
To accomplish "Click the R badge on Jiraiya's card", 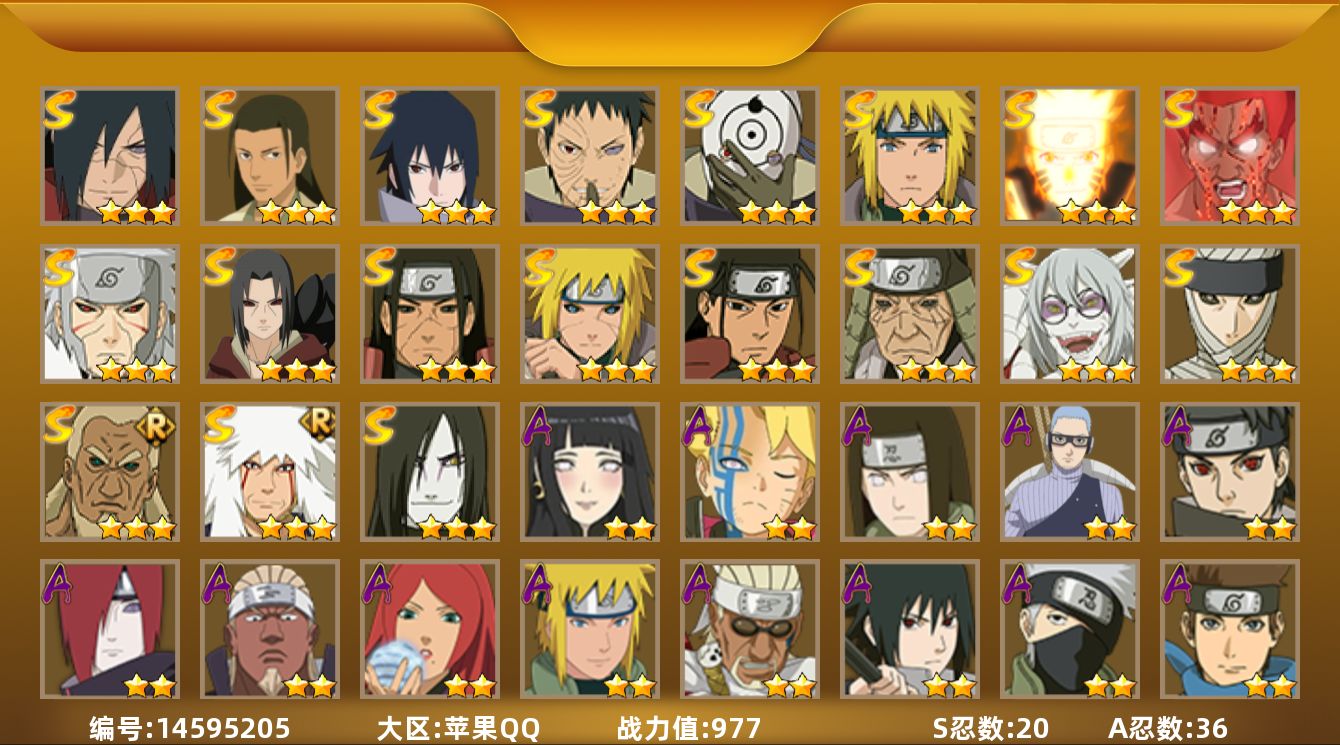I will [321, 423].
